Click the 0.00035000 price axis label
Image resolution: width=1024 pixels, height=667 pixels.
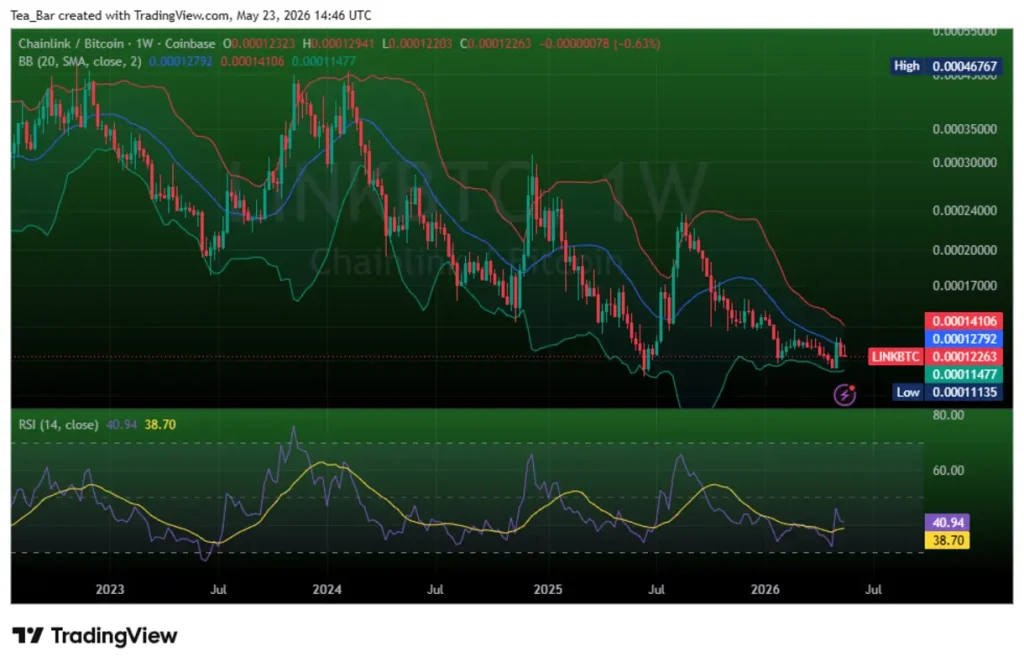[965, 129]
